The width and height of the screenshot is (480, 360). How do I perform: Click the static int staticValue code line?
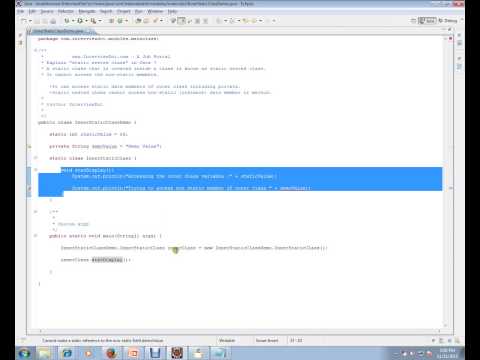click(x=88, y=134)
